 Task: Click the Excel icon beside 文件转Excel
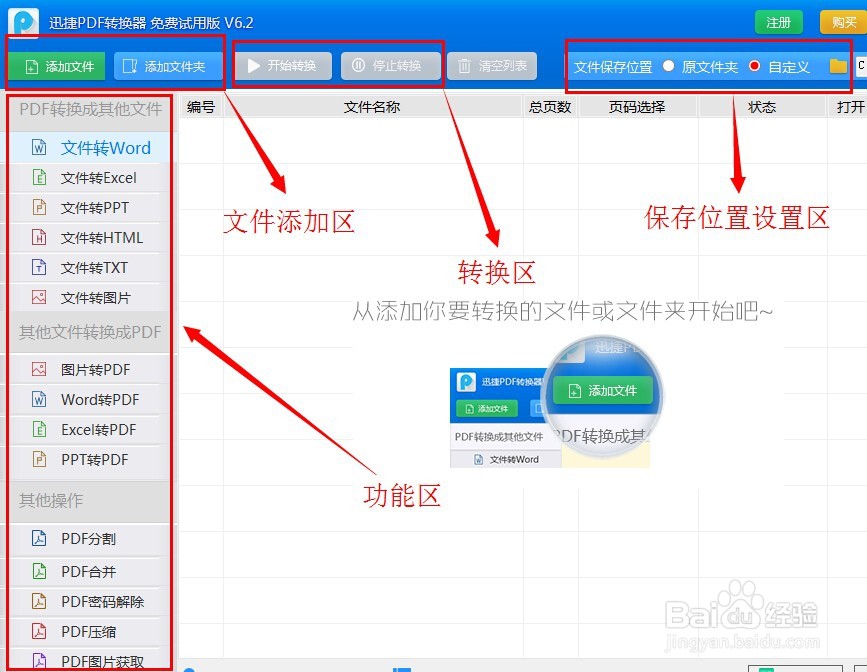click(39, 177)
